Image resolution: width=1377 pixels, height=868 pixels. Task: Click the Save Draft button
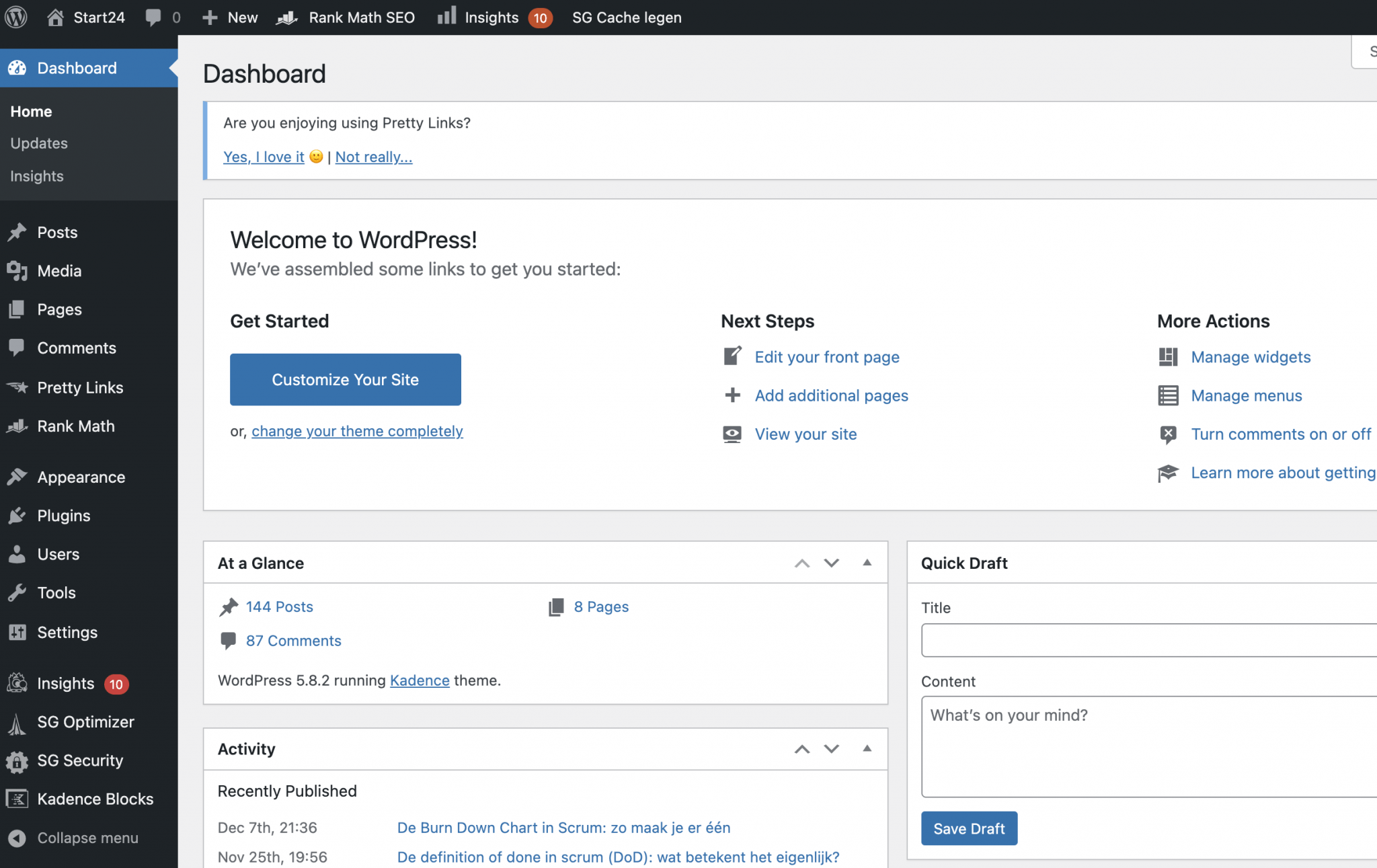tap(969, 828)
